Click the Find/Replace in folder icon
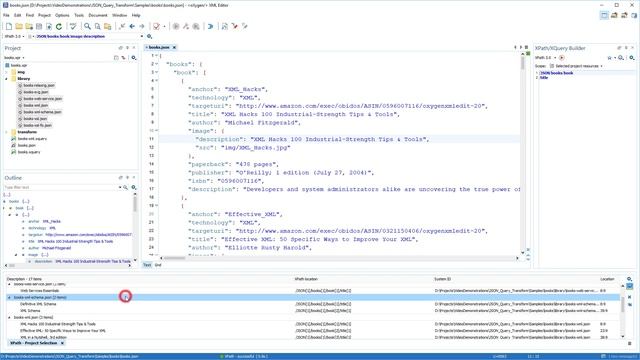Screen dimensions: 640x360 click(x=107, y=26)
